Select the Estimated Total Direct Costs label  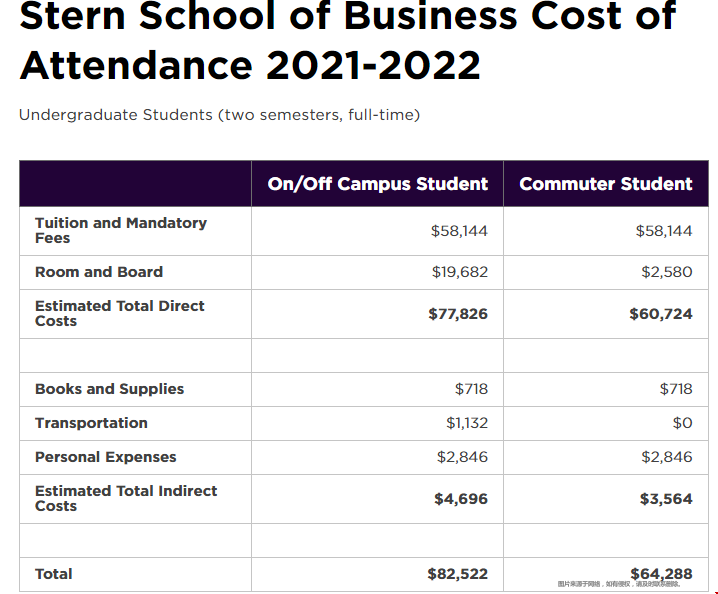120,313
